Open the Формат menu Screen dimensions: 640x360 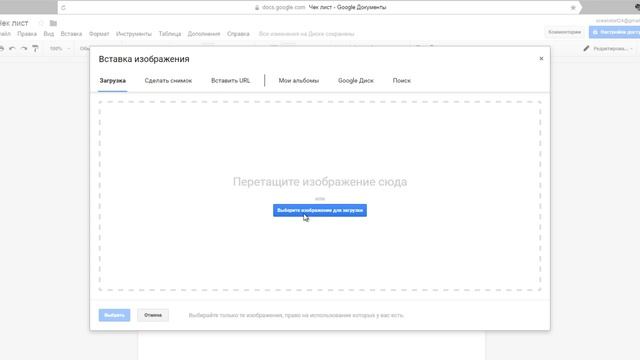99,34
